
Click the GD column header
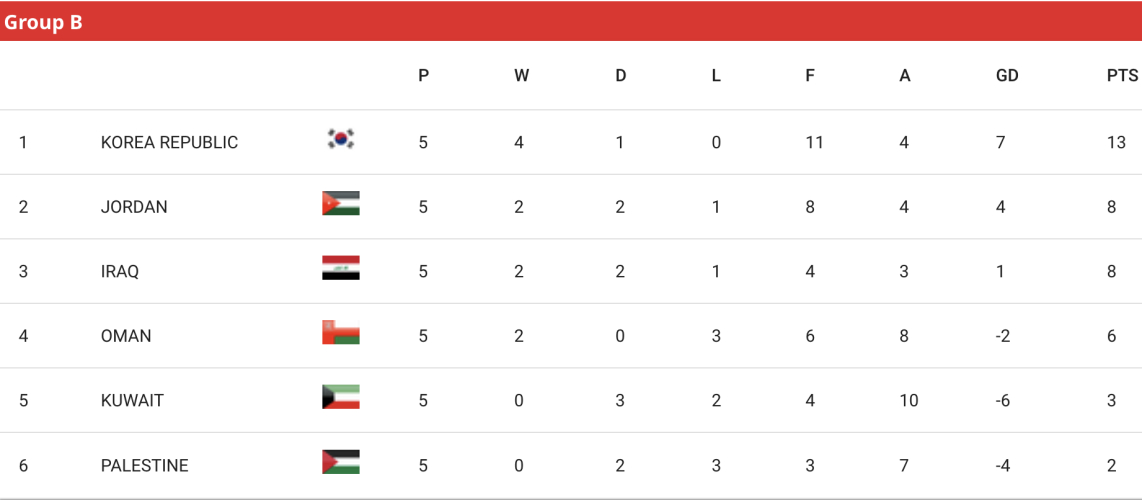click(x=1007, y=76)
